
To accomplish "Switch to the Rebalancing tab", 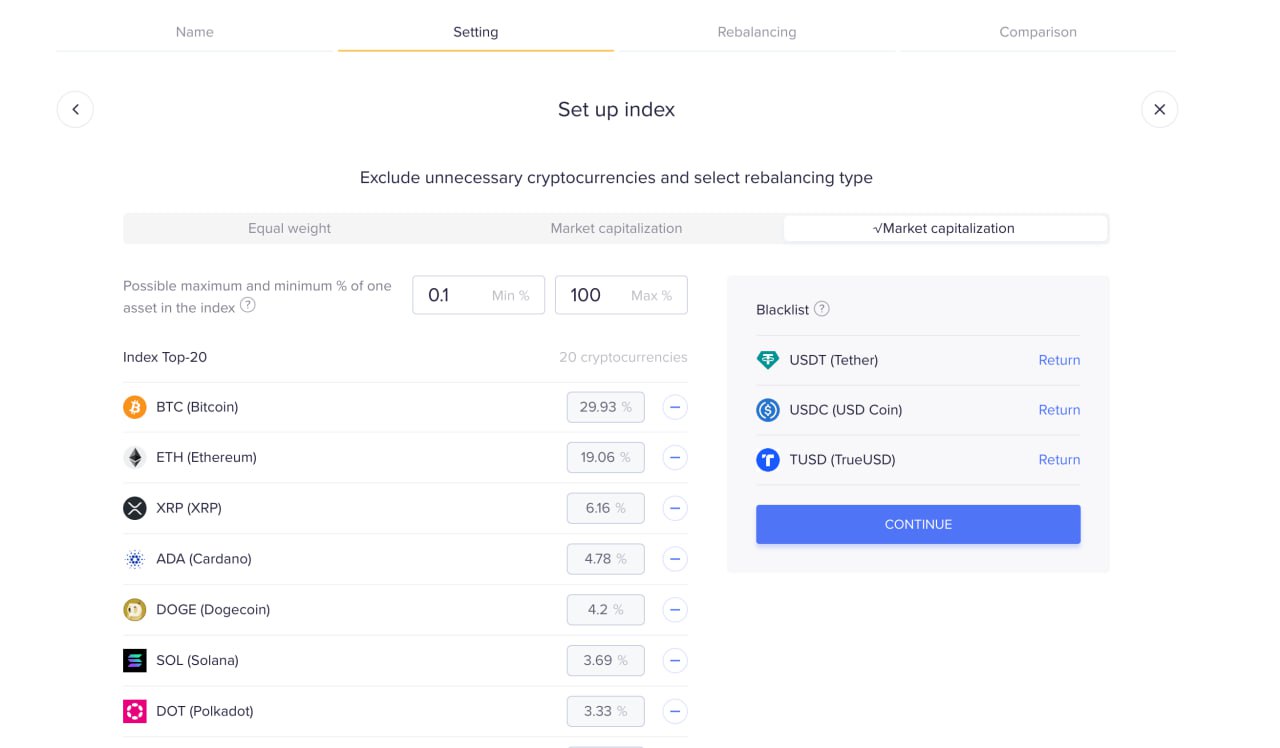I will click(x=756, y=32).
